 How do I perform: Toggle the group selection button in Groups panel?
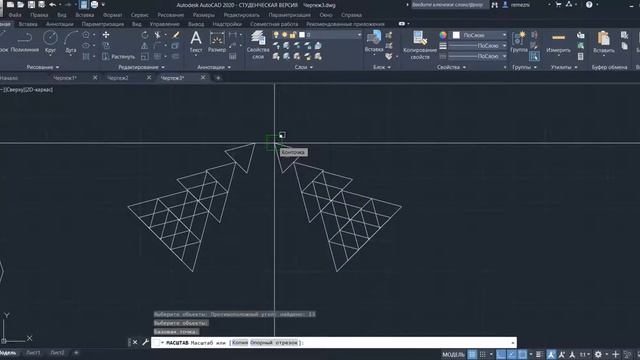tap(534, 56)
